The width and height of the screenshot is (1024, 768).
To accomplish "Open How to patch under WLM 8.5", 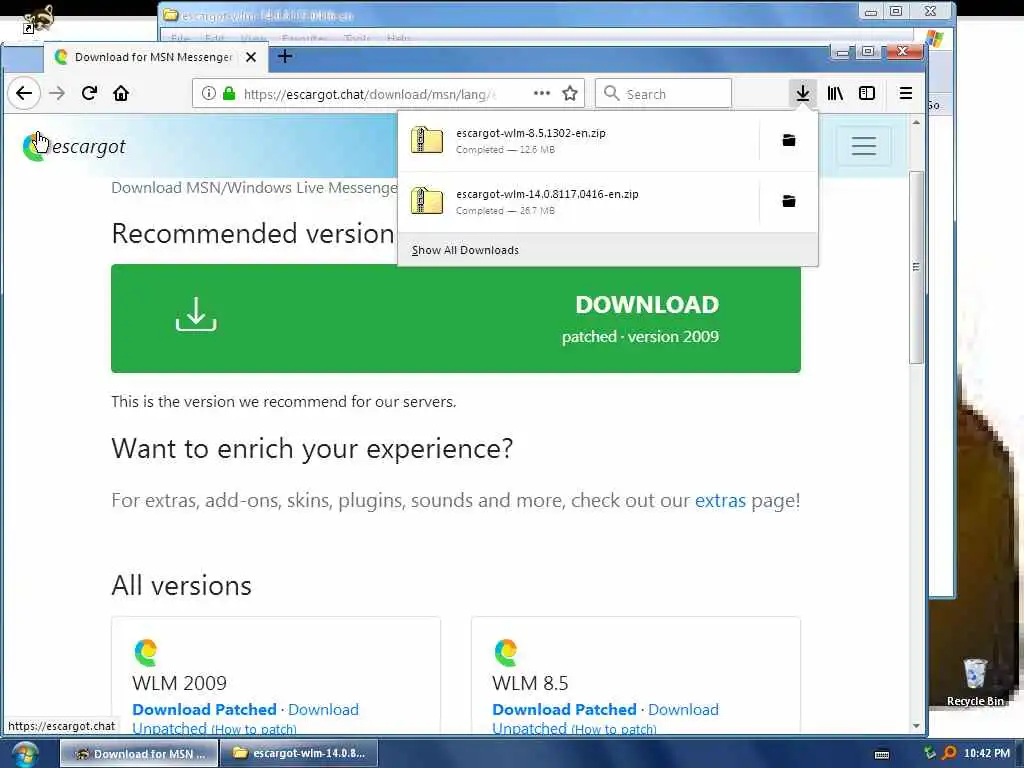I will [614, 729].
